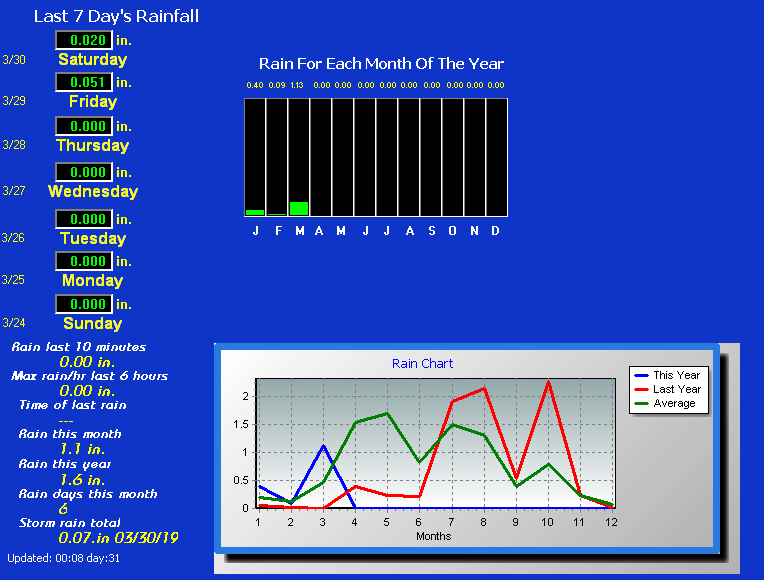Viewport: 764px width, 580px height.
Task: Click the '1.1 in.' month total
Action: click(82, 449)
